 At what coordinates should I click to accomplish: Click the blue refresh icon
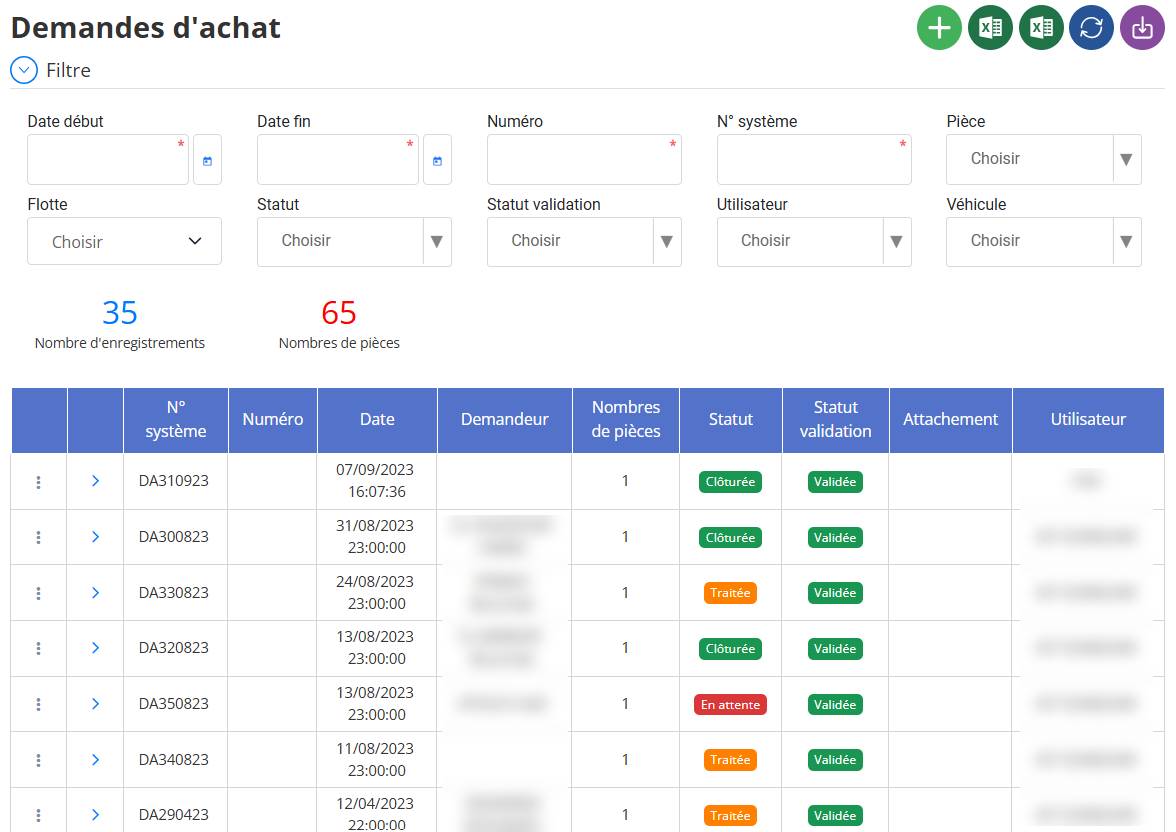click(x=1091, y=28)
